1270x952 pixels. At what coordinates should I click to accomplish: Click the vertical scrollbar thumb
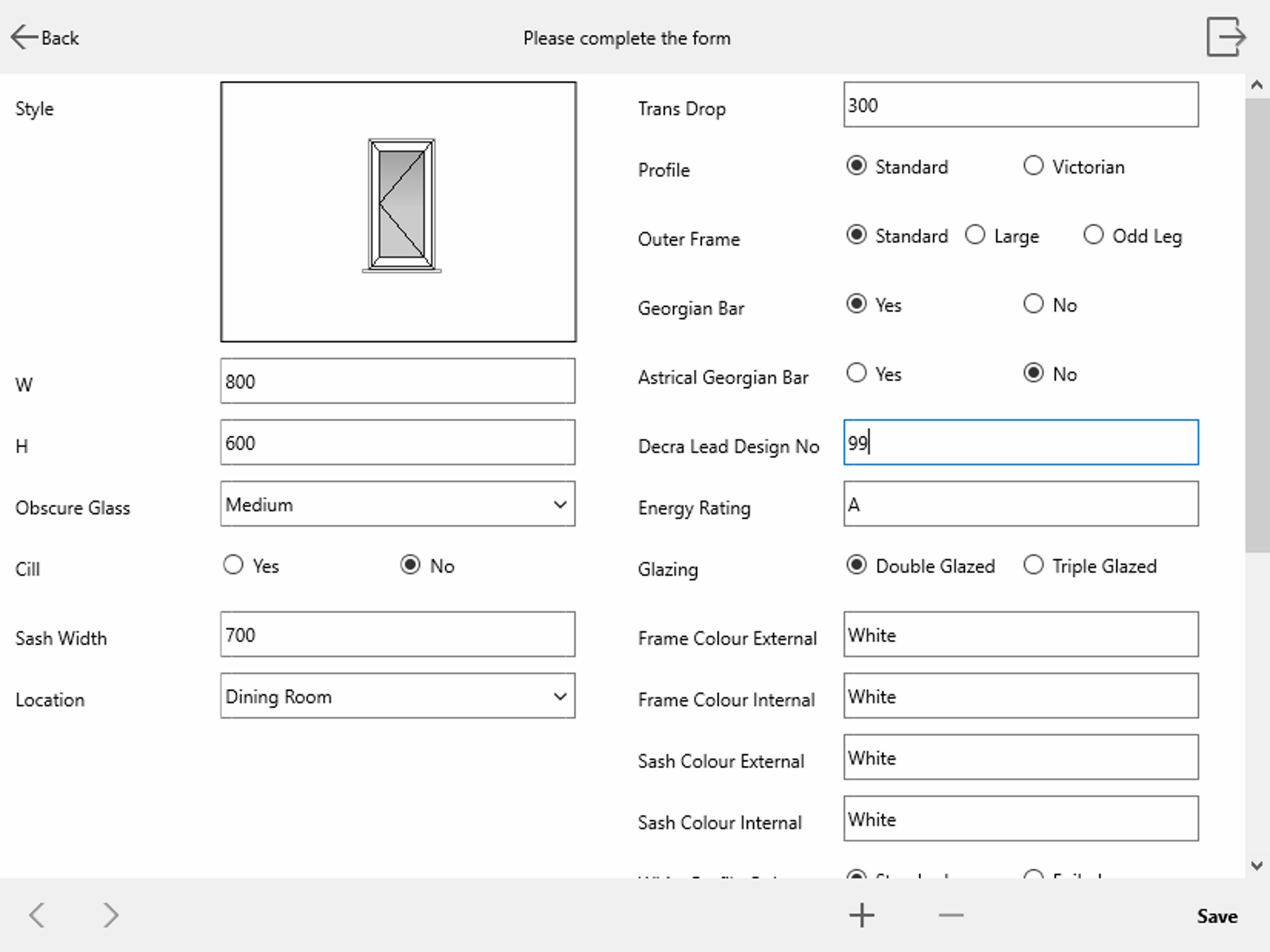point(1257,325)
